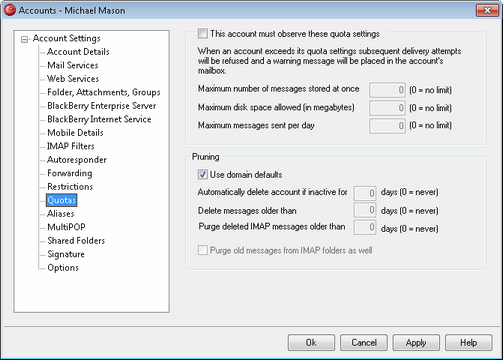Screen dimensions: 503x360
Task: Collapse the Account Settings tree node
Action: pyautogui.click(x=24, y=40)
